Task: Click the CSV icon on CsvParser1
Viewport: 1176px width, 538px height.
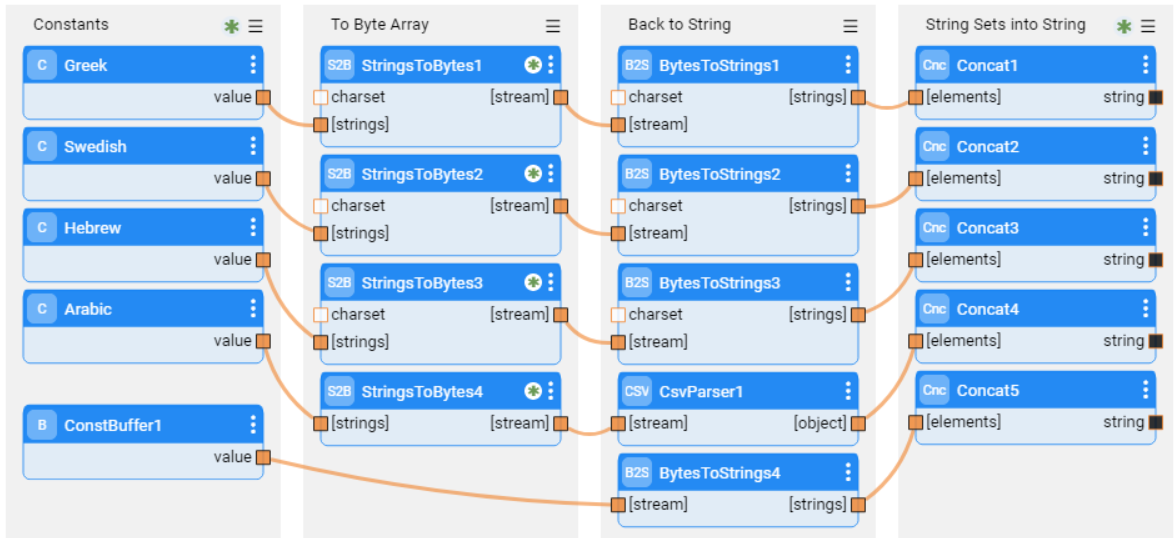Action: coord(637,392)
